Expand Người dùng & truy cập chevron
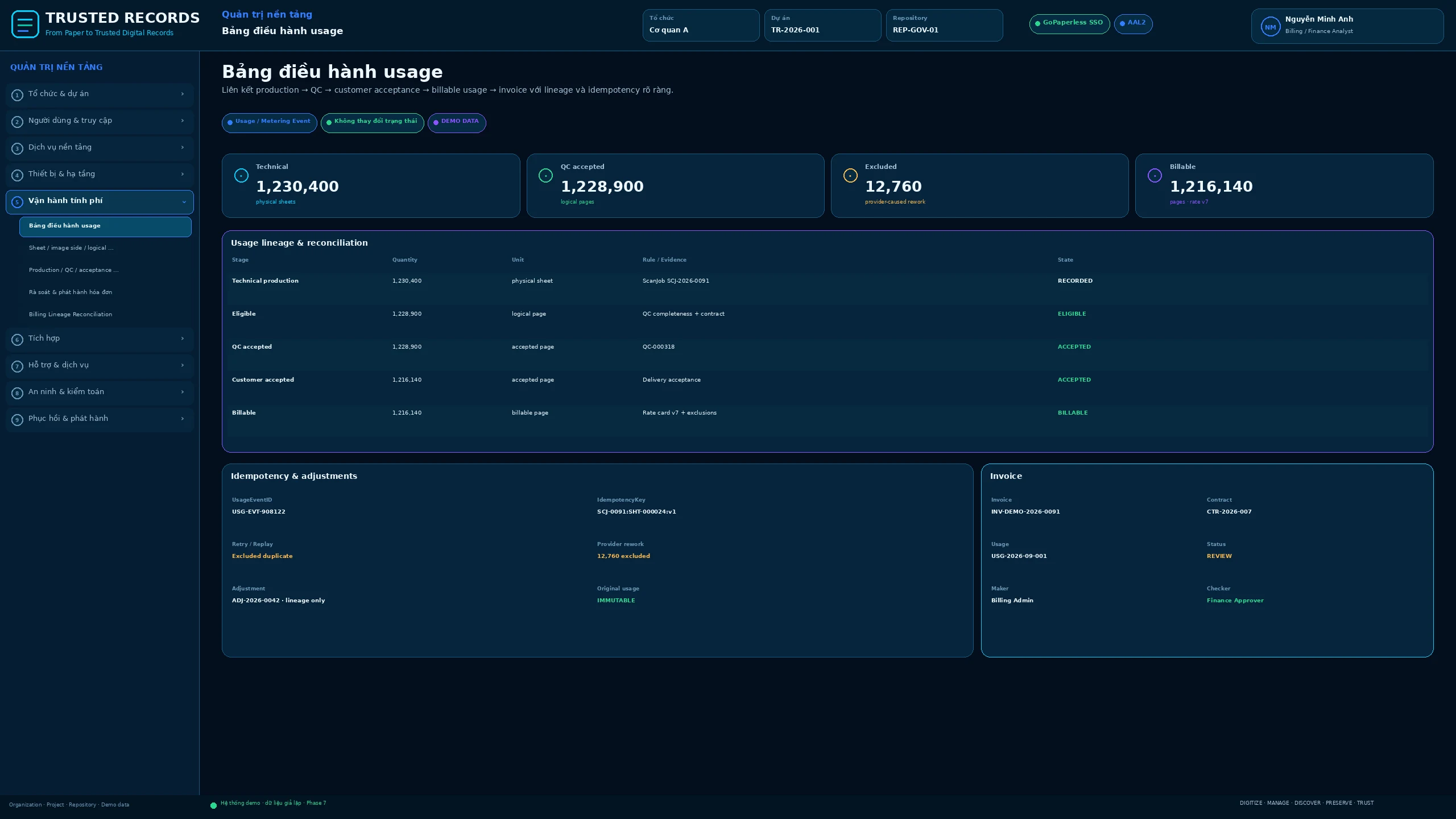1456x819 pixels. (x=183, y=121)
